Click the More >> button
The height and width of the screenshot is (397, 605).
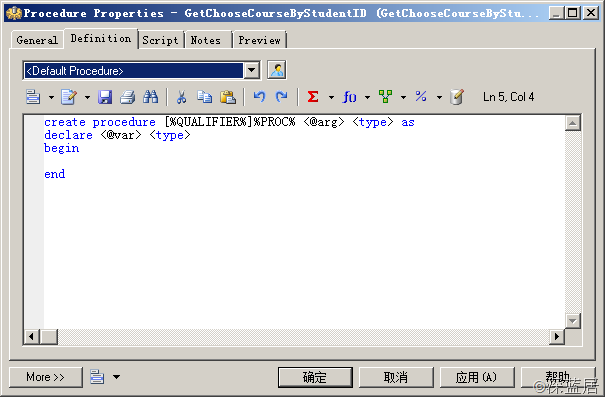click(x=46, y=377)
